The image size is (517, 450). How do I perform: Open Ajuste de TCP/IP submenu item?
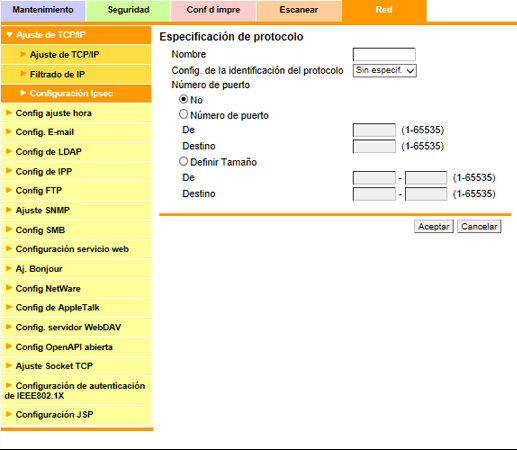[76, 54]
